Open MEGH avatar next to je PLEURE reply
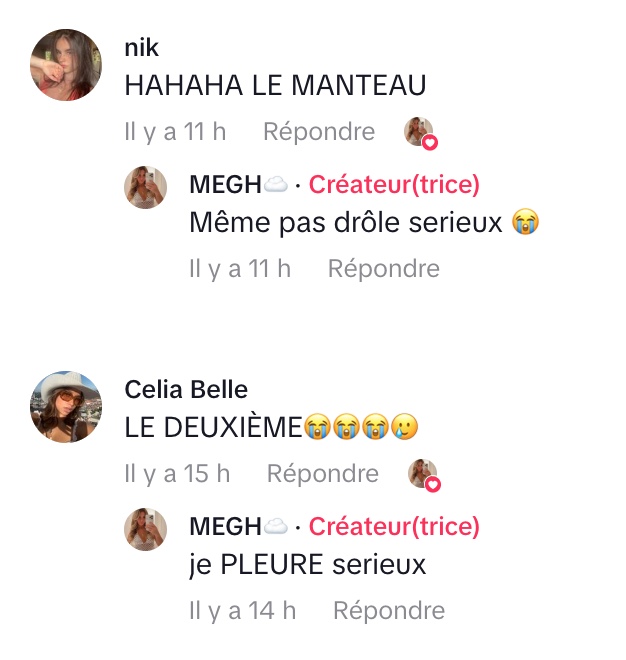The height and width of the screenshot is (660, 626). [145, 530]
